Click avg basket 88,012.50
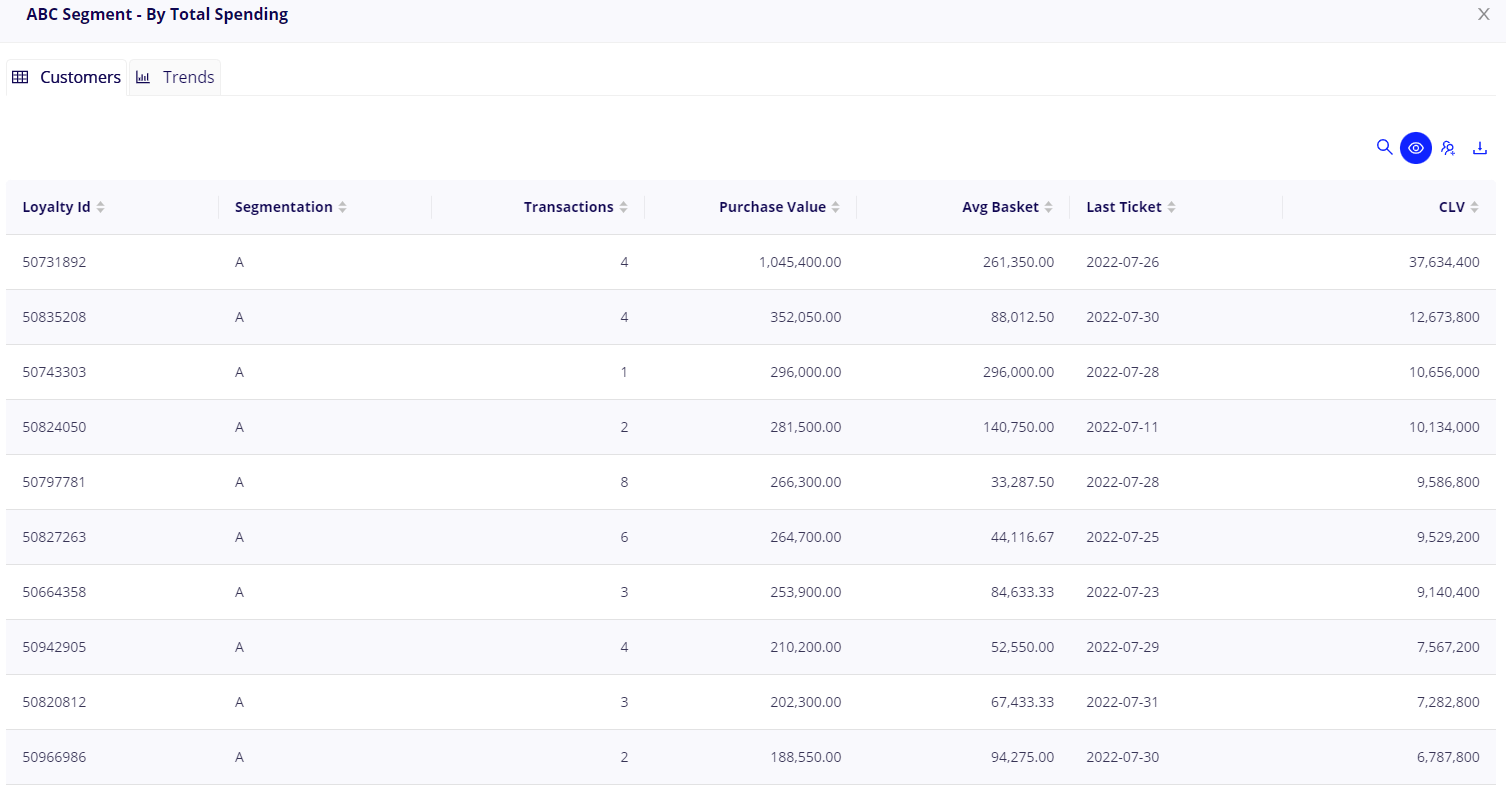The width and height of the screenshot is (1506, 790). (x=1022, y=317)
